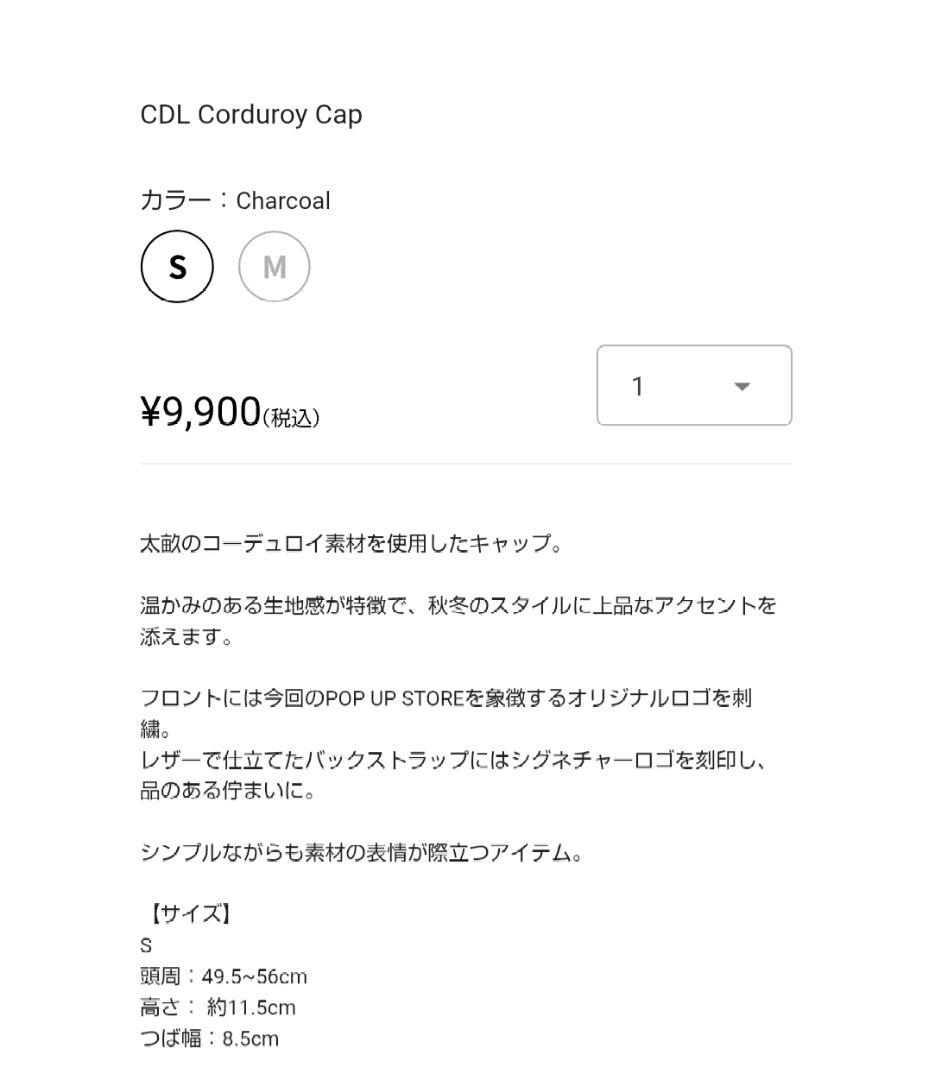Click the product title CDL Corduroy Cap

click(251, 114)
